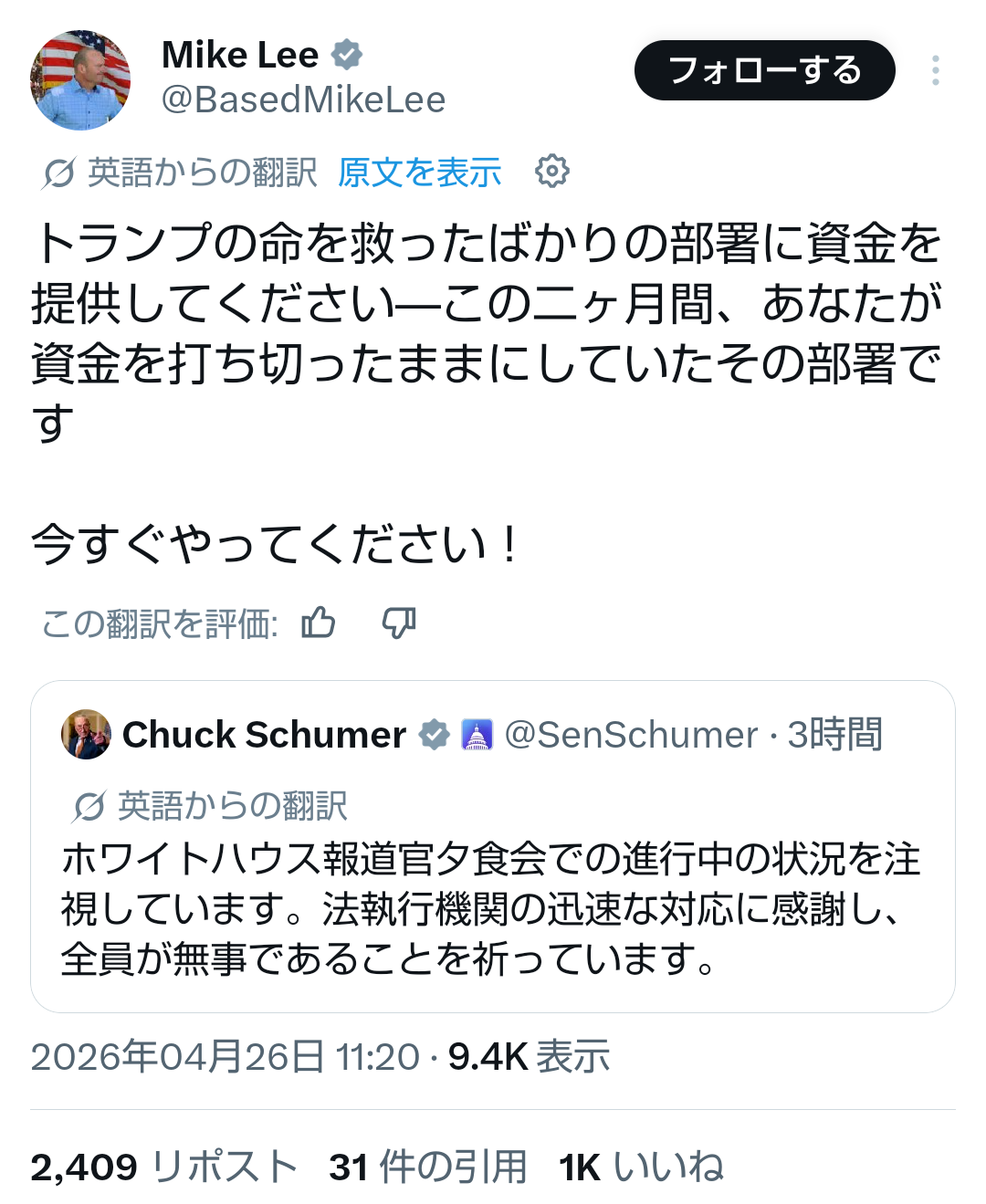986x1204 pixels.
Task: Rate the translation with thumbs down
Action: coord(399,623)
